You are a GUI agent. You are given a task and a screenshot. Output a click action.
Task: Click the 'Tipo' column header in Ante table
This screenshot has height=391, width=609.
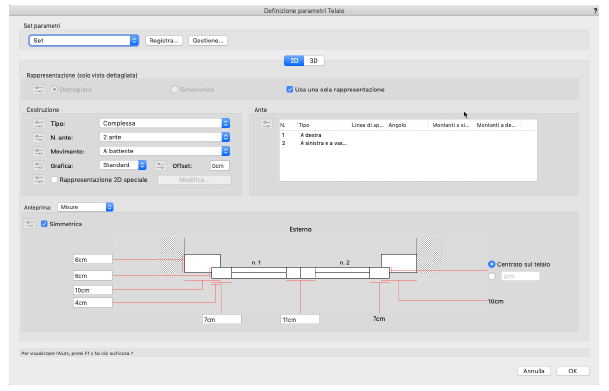(x=324, y=125)
